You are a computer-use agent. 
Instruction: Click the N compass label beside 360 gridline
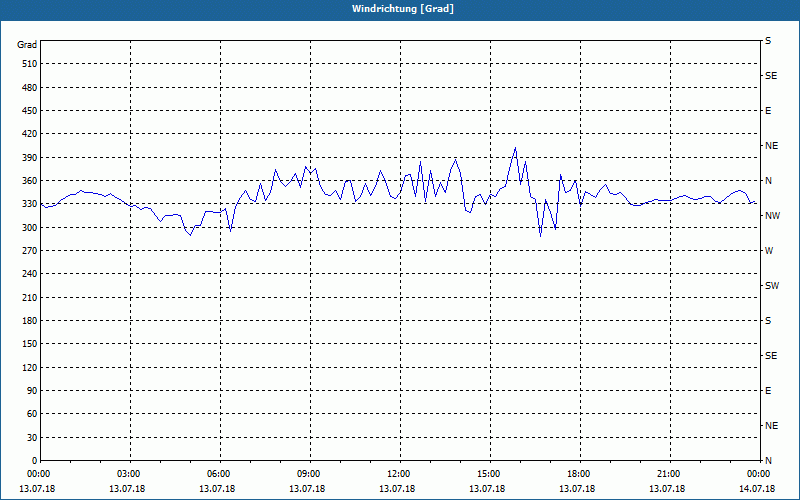[768, 181]
